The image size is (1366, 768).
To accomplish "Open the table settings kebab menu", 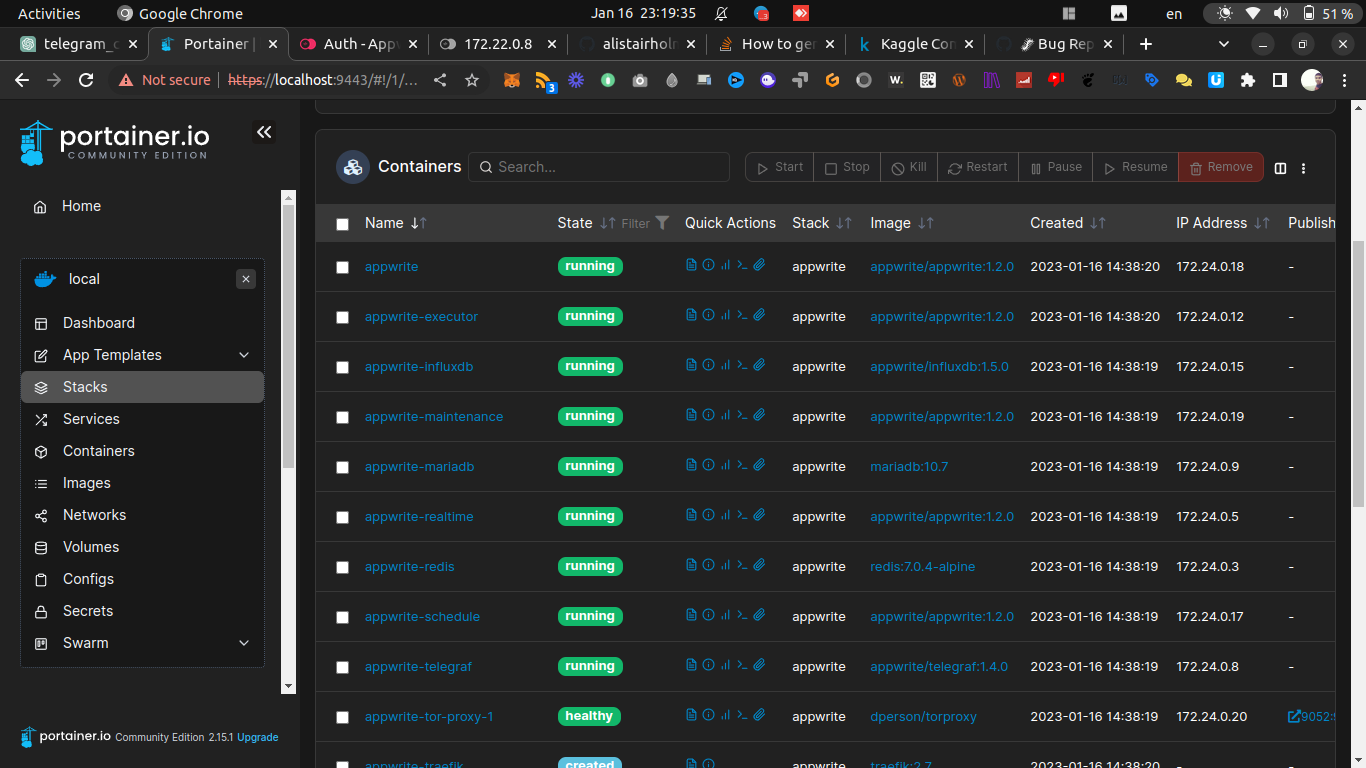I will tap(1303, 168).
